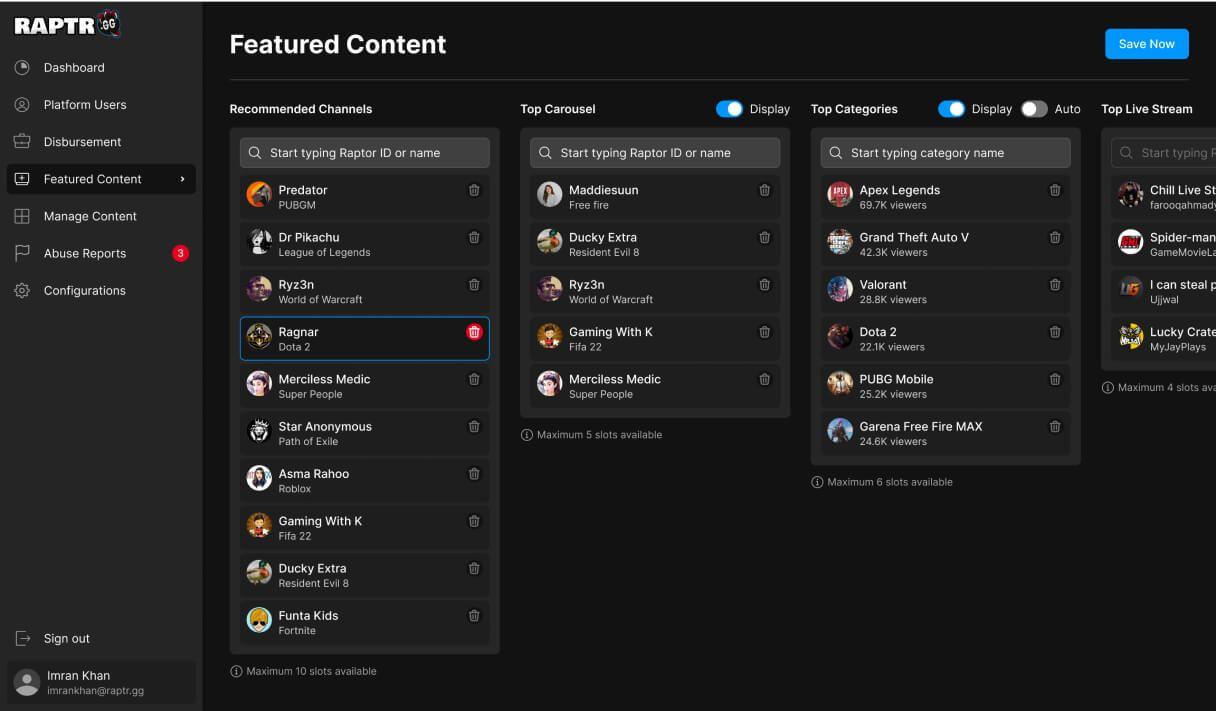The image size is (1216, 711).
Task: Delete Dota 2 from Top Categories
Action: coord(1055,332)
